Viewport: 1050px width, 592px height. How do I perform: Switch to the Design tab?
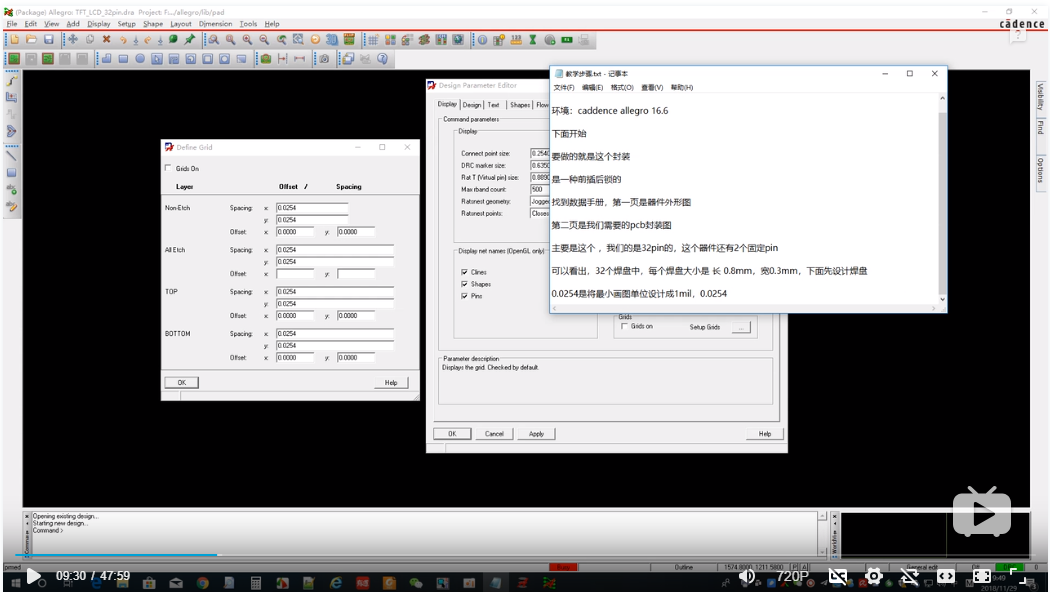click(x=472, y=104)
